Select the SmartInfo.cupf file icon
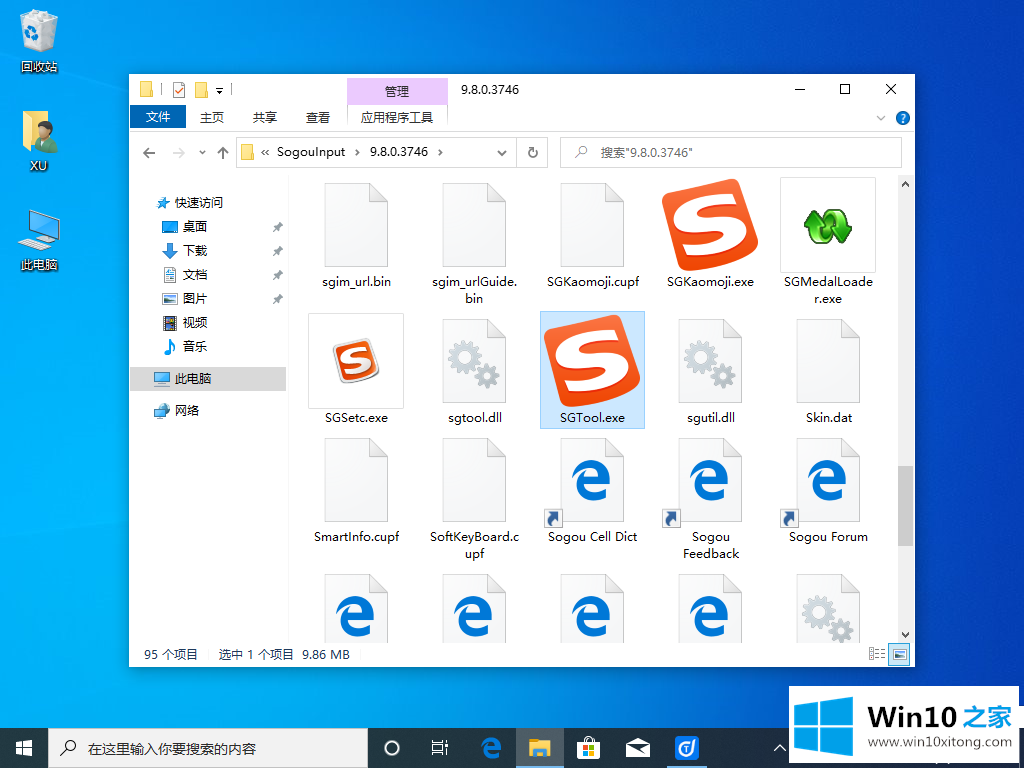The image size is (1024, 768). (x=356, y=480)
